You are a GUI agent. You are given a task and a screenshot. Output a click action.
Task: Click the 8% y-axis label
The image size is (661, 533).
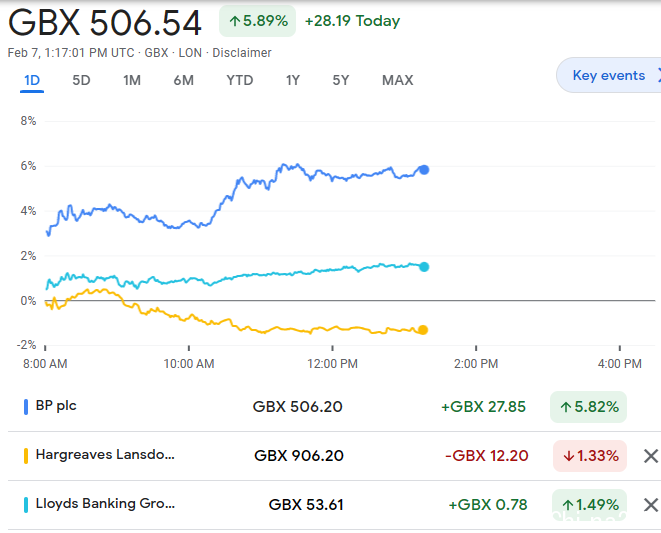tap(28, 121)
